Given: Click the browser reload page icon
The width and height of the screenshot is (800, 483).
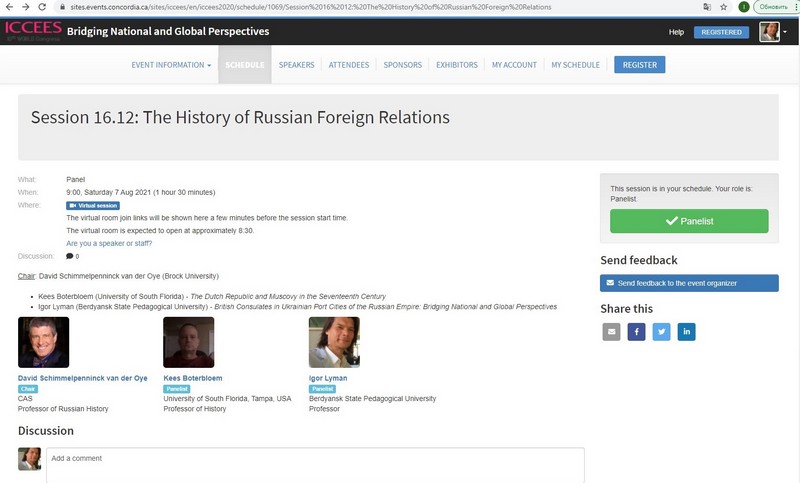Looking at the screenshot, I should tap(44, 7).
